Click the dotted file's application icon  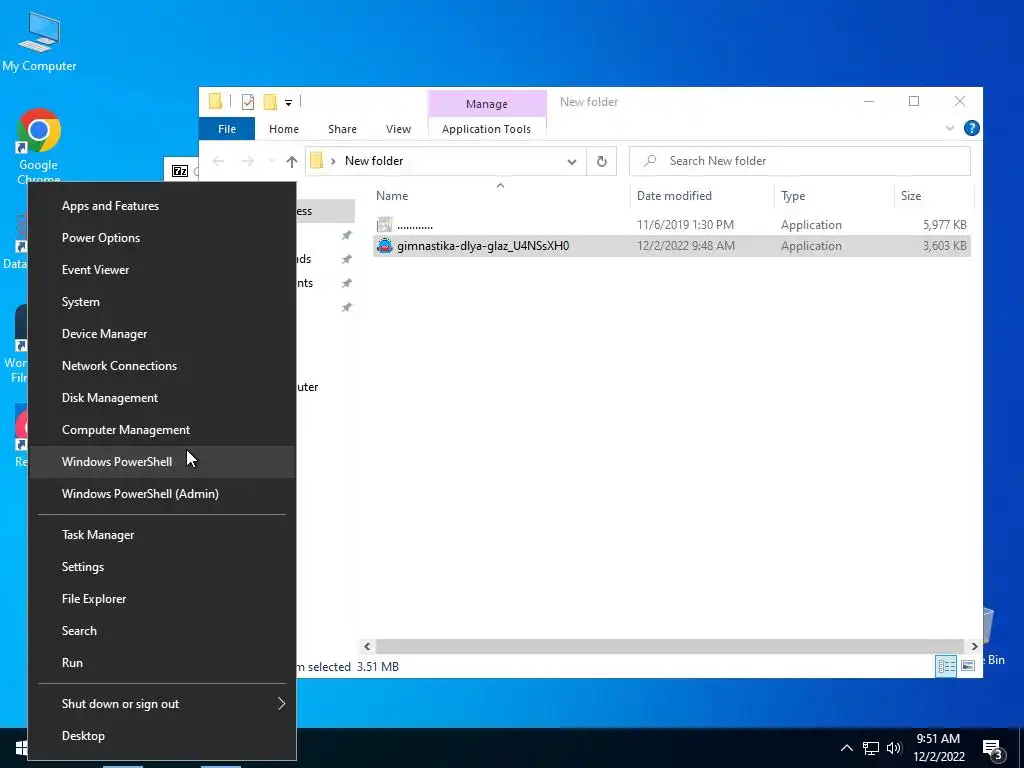(385, 225)
